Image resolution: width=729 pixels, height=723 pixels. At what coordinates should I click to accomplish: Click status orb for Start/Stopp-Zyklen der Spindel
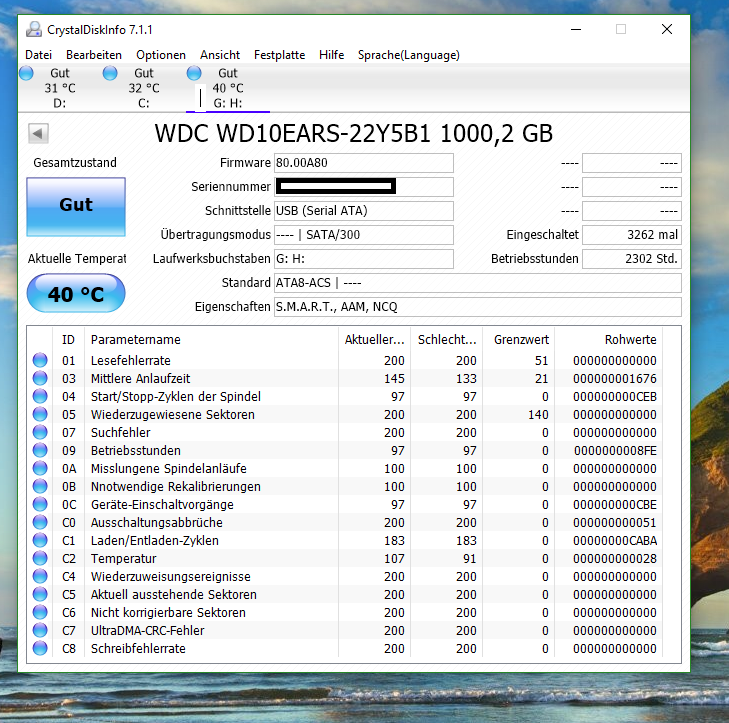pyautogui.click(x=40, y=396)
